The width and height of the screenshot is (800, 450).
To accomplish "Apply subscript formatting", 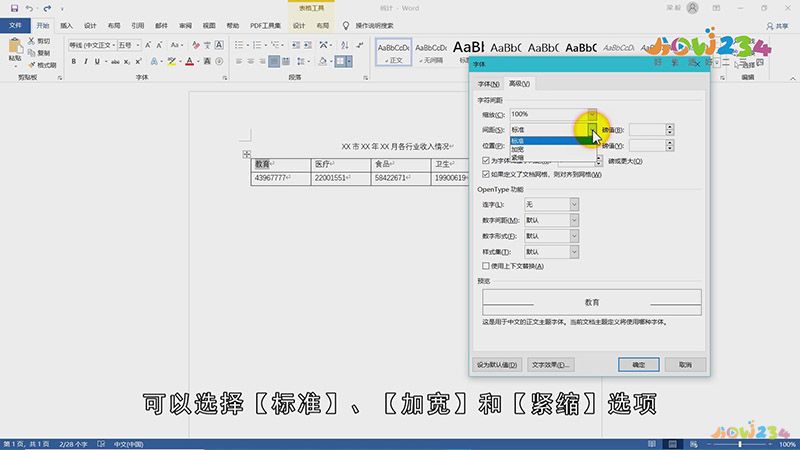I will coord(127,61).
